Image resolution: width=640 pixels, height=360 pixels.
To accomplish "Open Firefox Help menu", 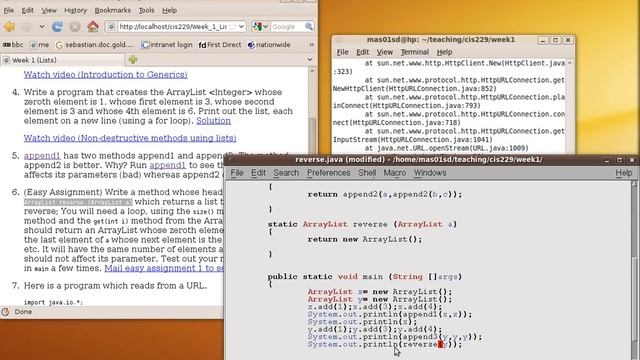I will 169,10.
